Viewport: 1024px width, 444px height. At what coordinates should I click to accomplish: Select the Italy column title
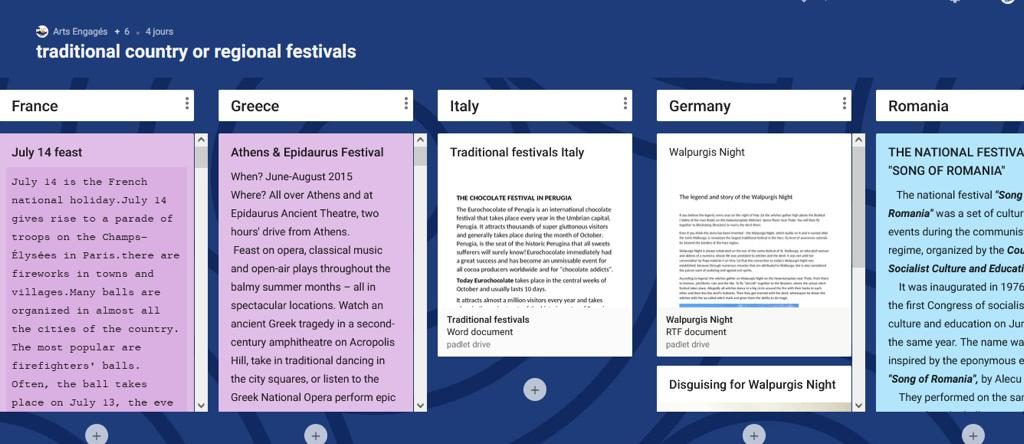tap(464, 106)
